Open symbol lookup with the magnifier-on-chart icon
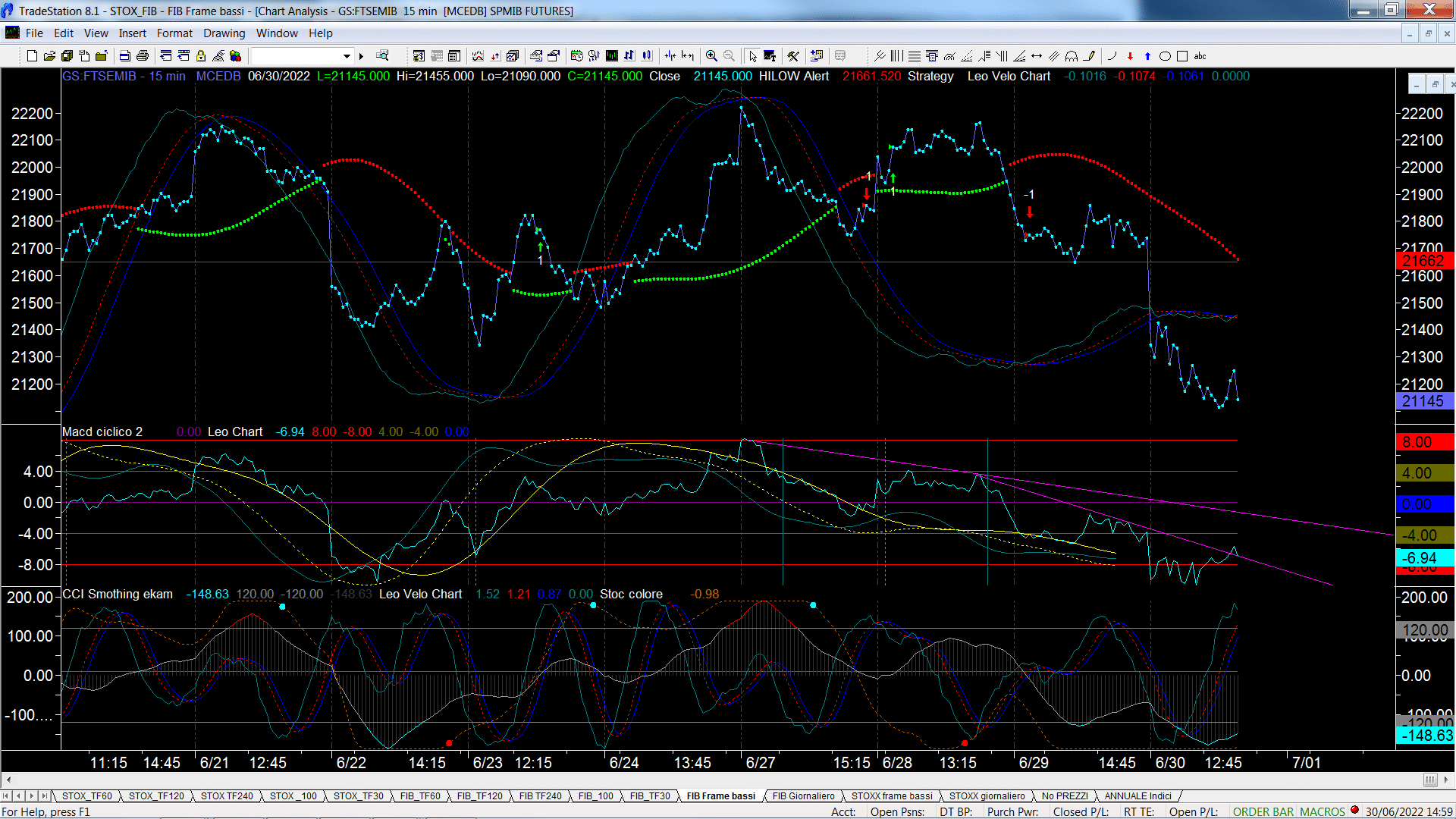This screenshot has width=1456, height=819. click(x=382, y=56)
